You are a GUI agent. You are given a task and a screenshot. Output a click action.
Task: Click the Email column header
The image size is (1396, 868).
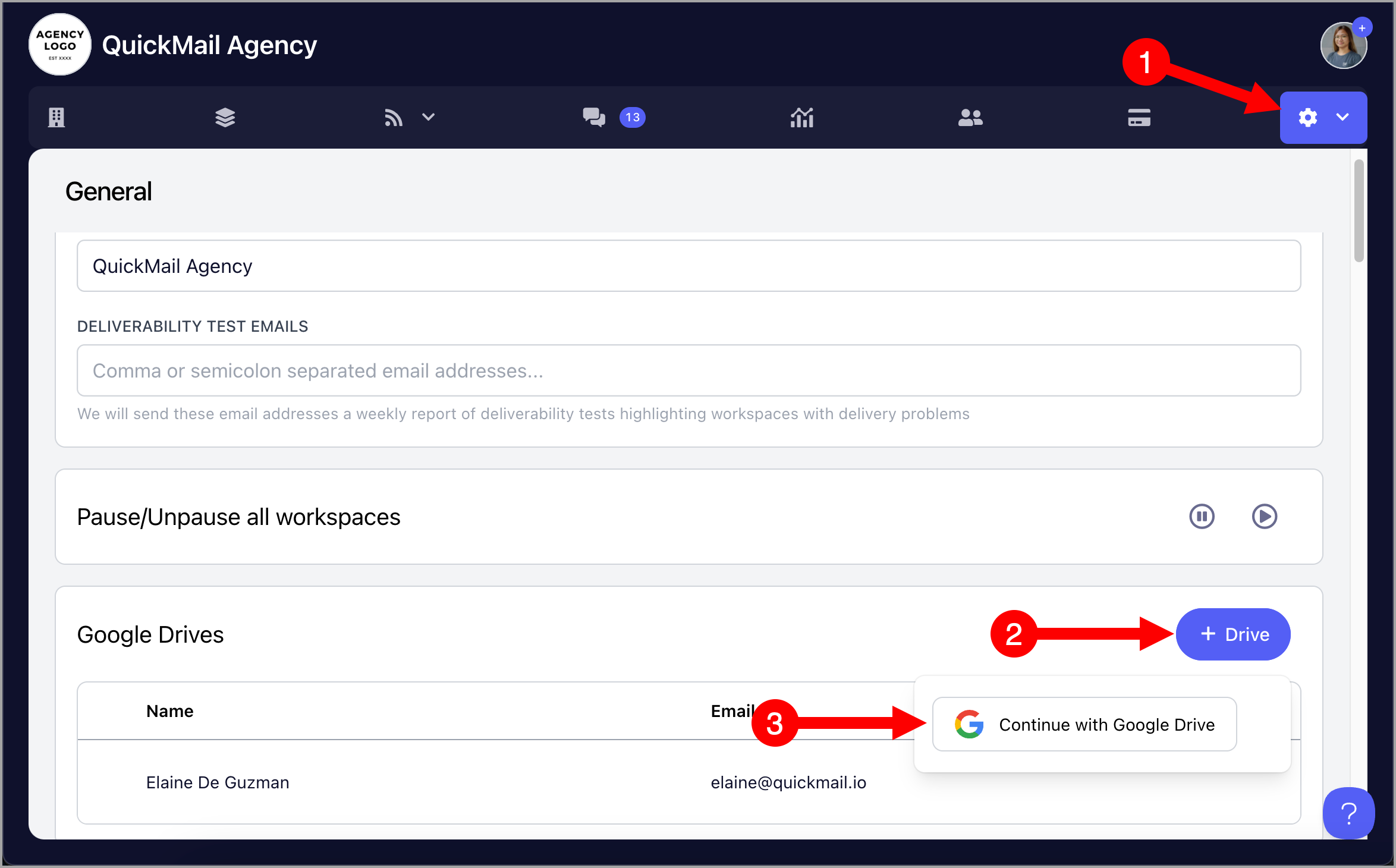[733, 711]
